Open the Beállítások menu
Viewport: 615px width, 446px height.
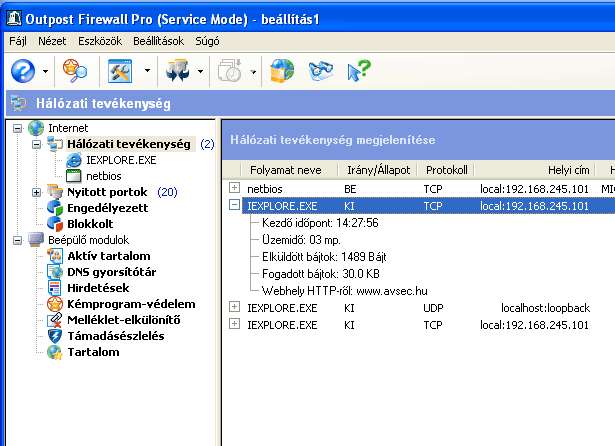158,41
